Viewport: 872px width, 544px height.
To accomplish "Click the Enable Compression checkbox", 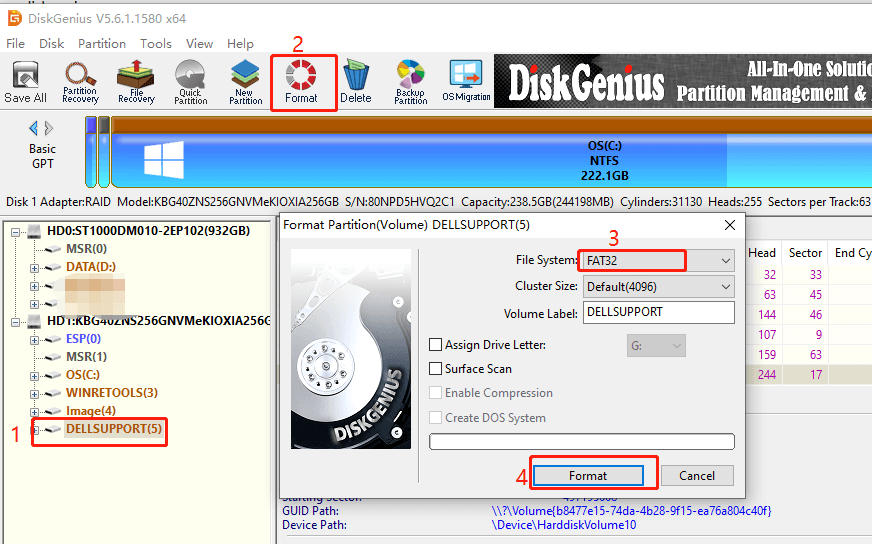I will [x=435, y=393].
